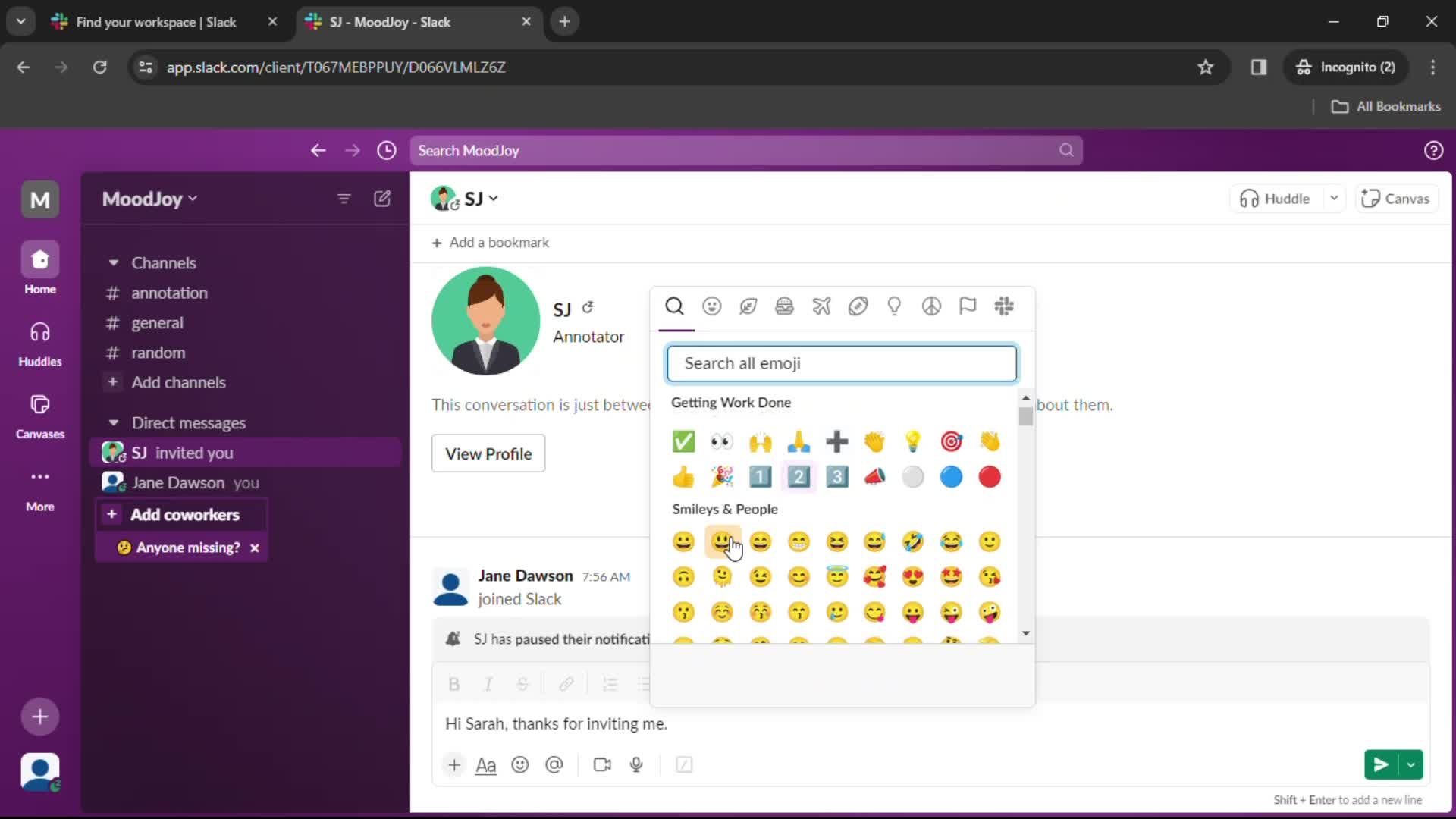Click View Profile button

pyautogui.click(x=488, y=453)
